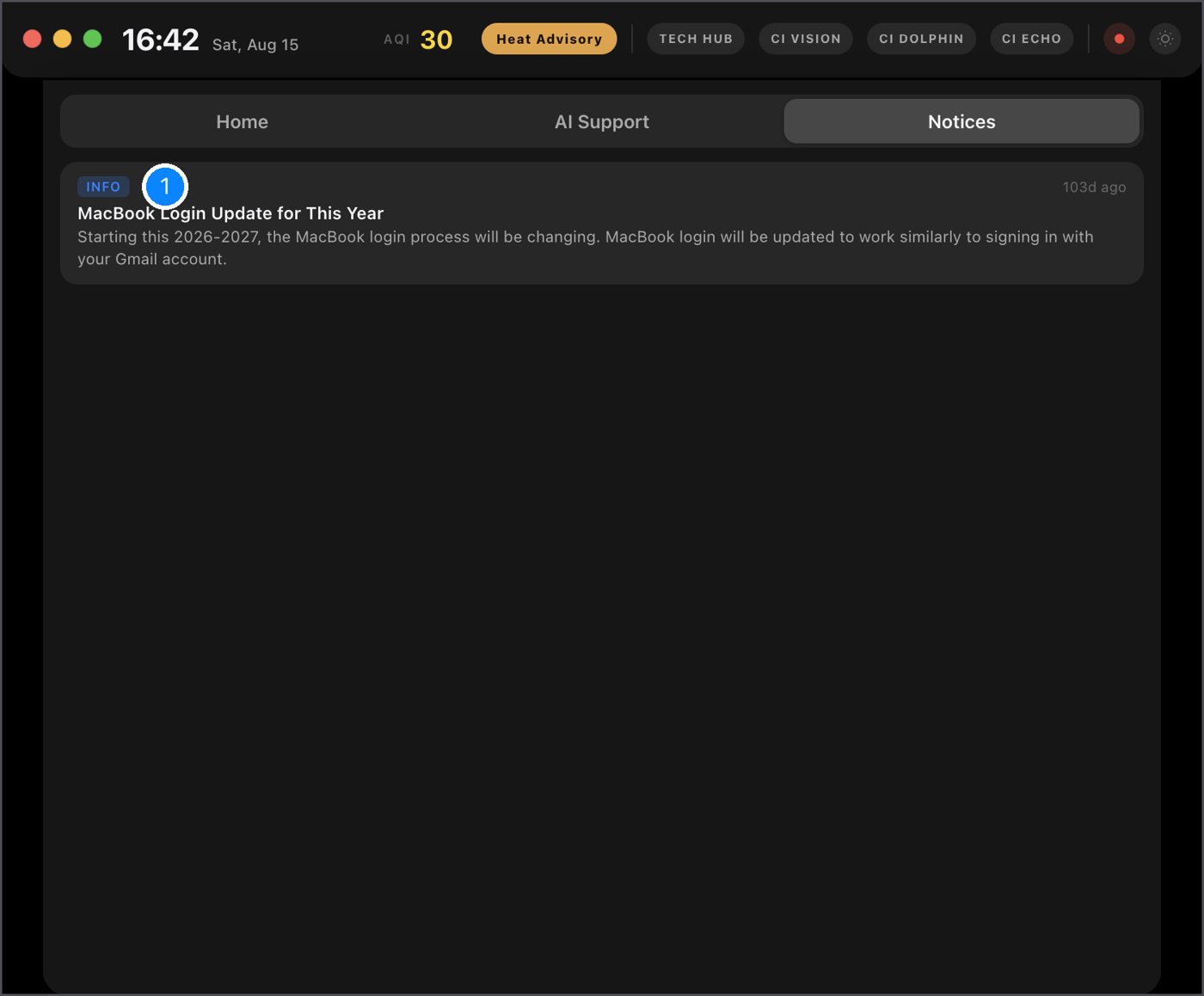Switch to the Home tab

click(242, 121)
